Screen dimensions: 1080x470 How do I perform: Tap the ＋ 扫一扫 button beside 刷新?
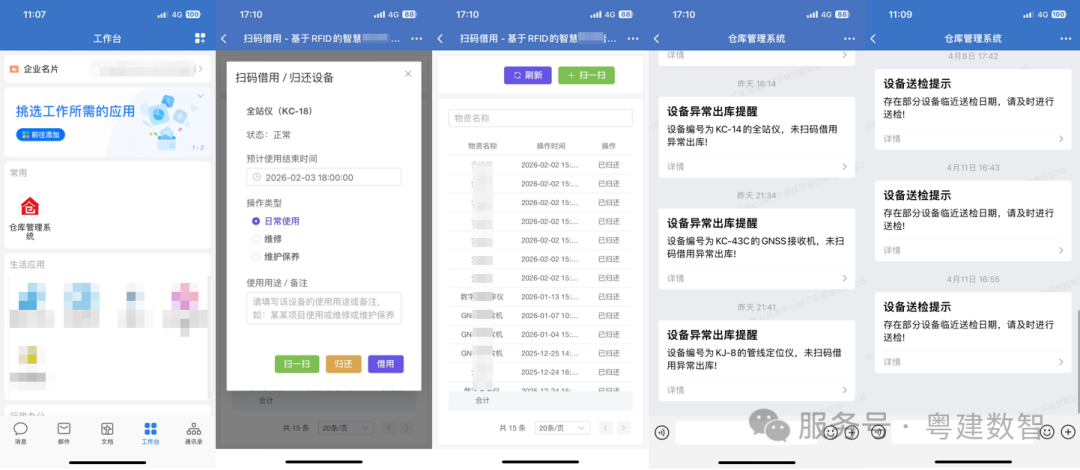(x=586, y=75)
